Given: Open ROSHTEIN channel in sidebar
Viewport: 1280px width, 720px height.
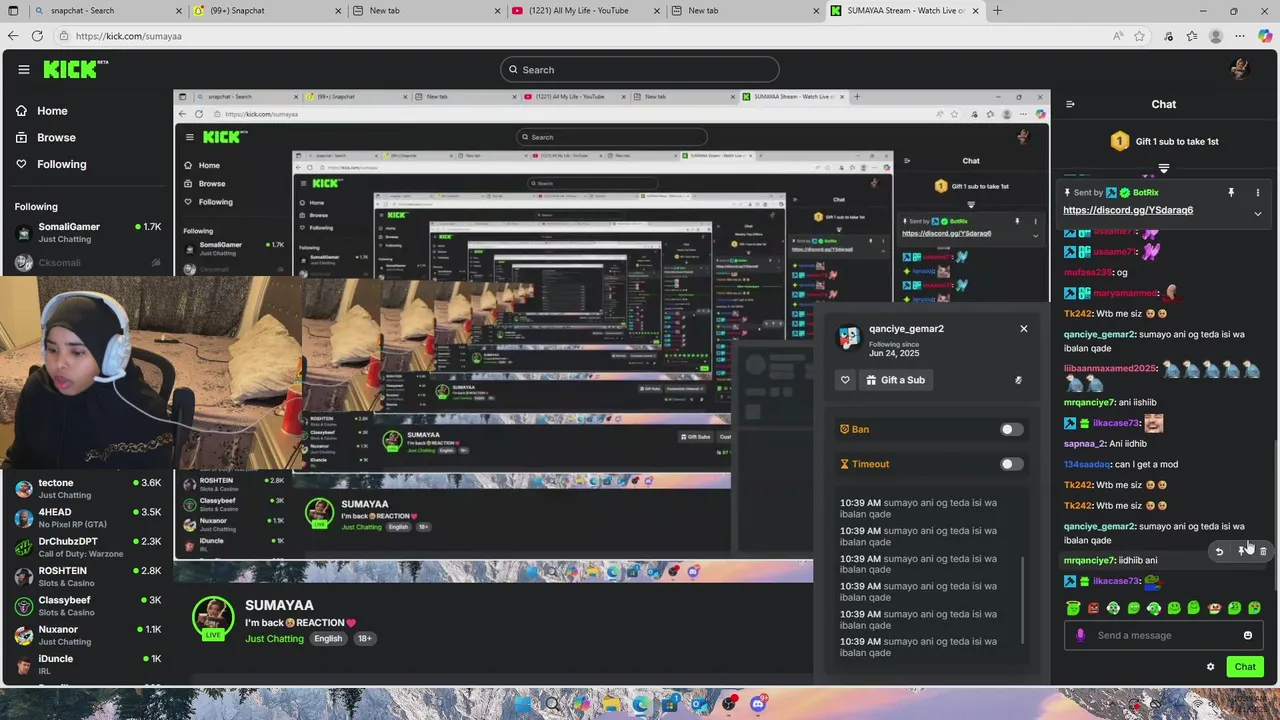Looking at the screenshot, I should point(88,577).
